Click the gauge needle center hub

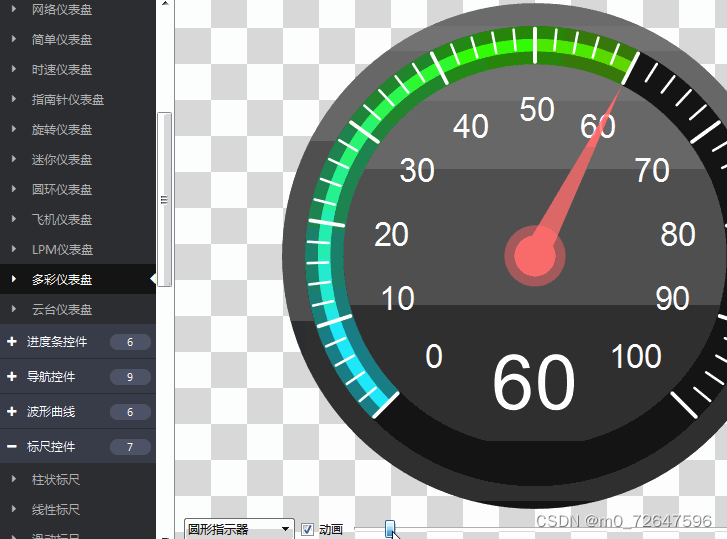tap(535, 256)
